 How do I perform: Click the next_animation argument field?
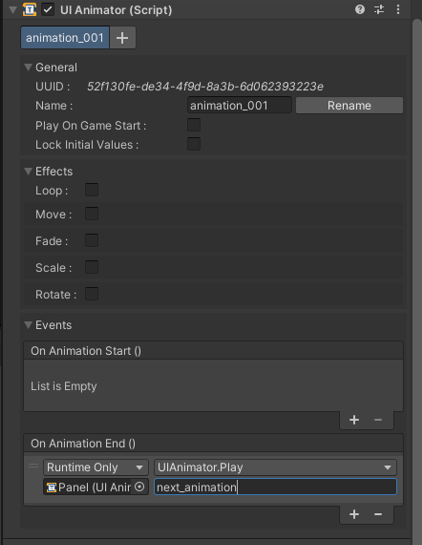point(275,487)
